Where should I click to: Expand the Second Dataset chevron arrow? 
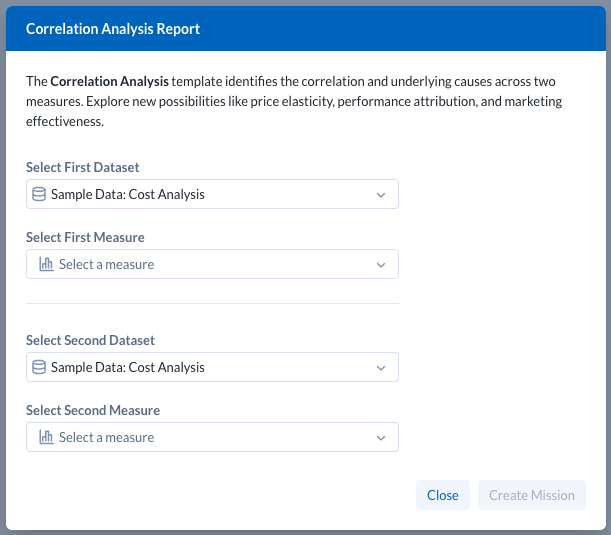[x=380, y=367]
